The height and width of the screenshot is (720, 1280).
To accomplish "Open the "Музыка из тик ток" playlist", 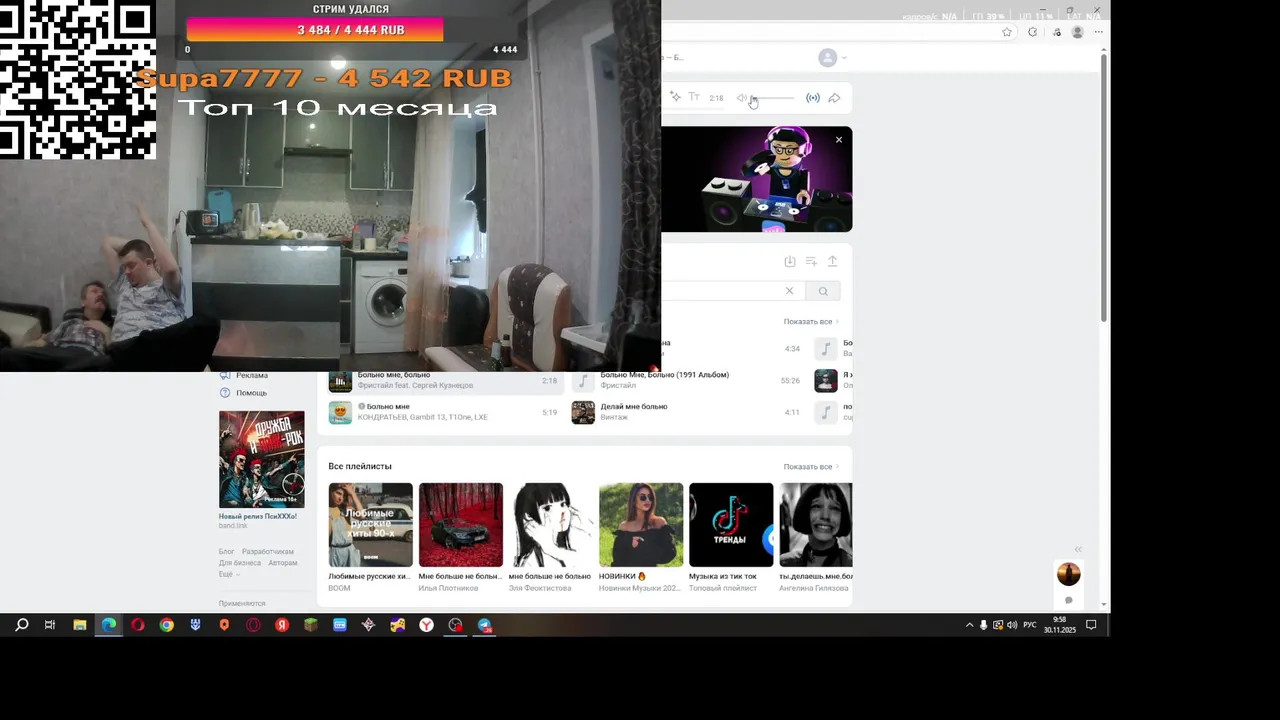I will (x=731, y=525).
